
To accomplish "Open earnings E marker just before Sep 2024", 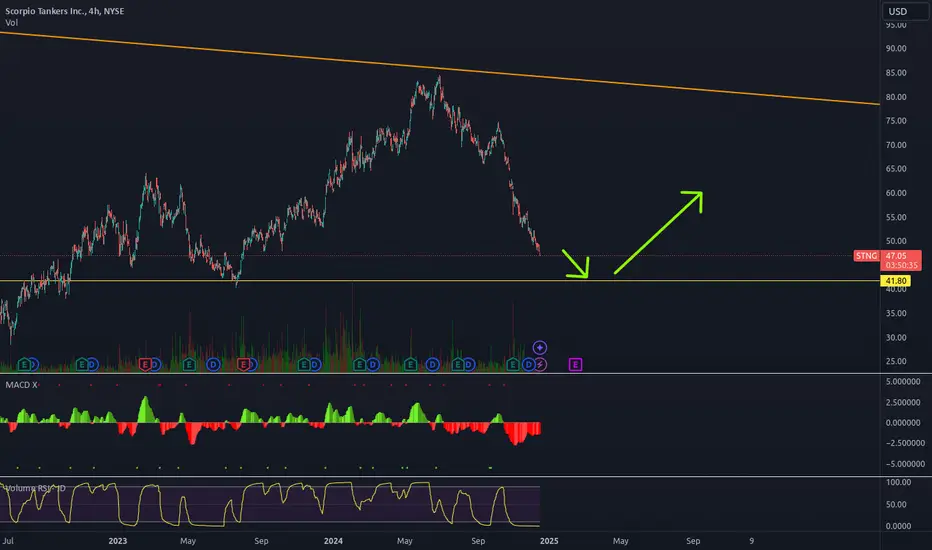I will [458, 364].
